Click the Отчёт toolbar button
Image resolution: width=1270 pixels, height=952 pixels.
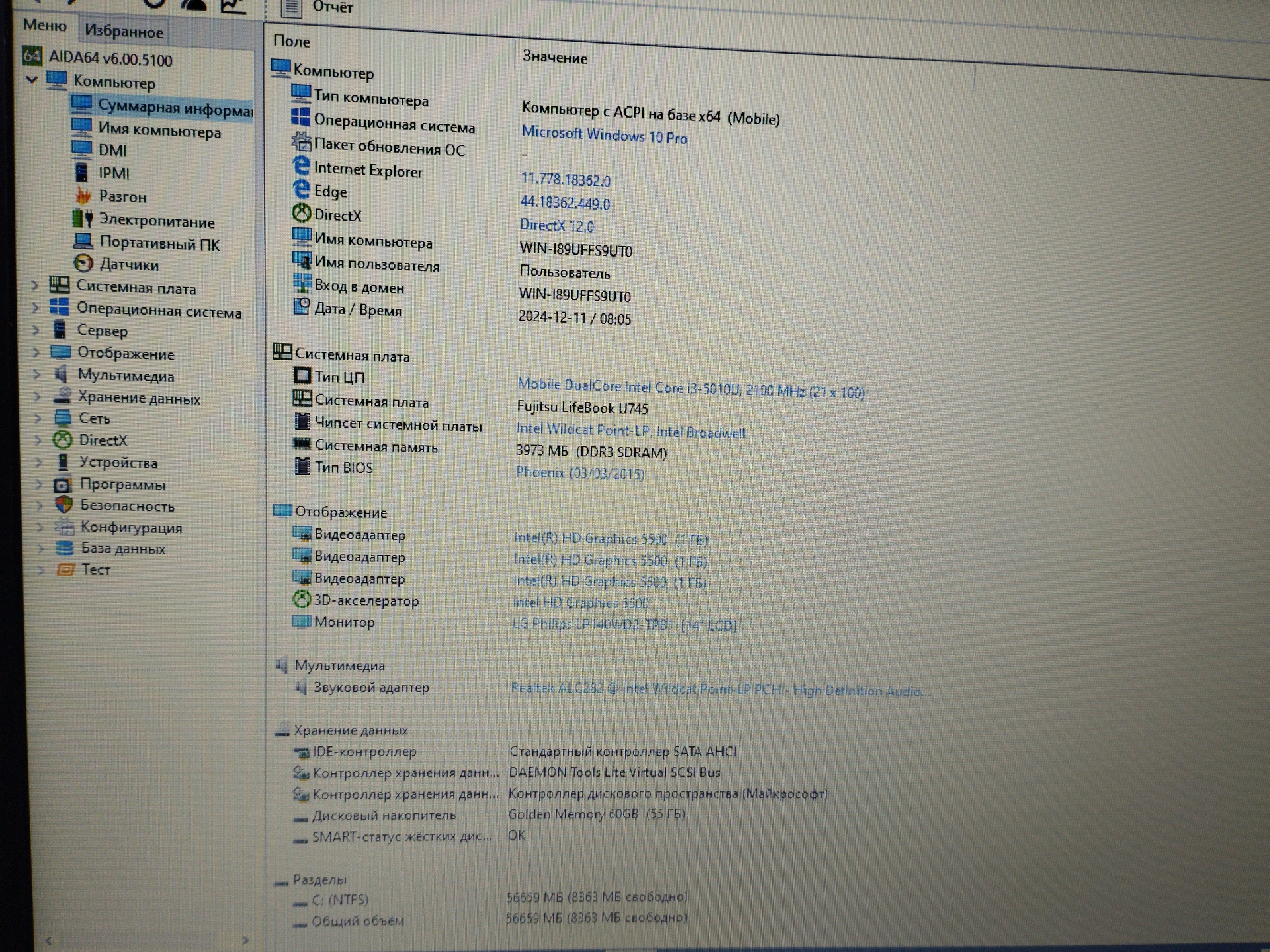317,7
